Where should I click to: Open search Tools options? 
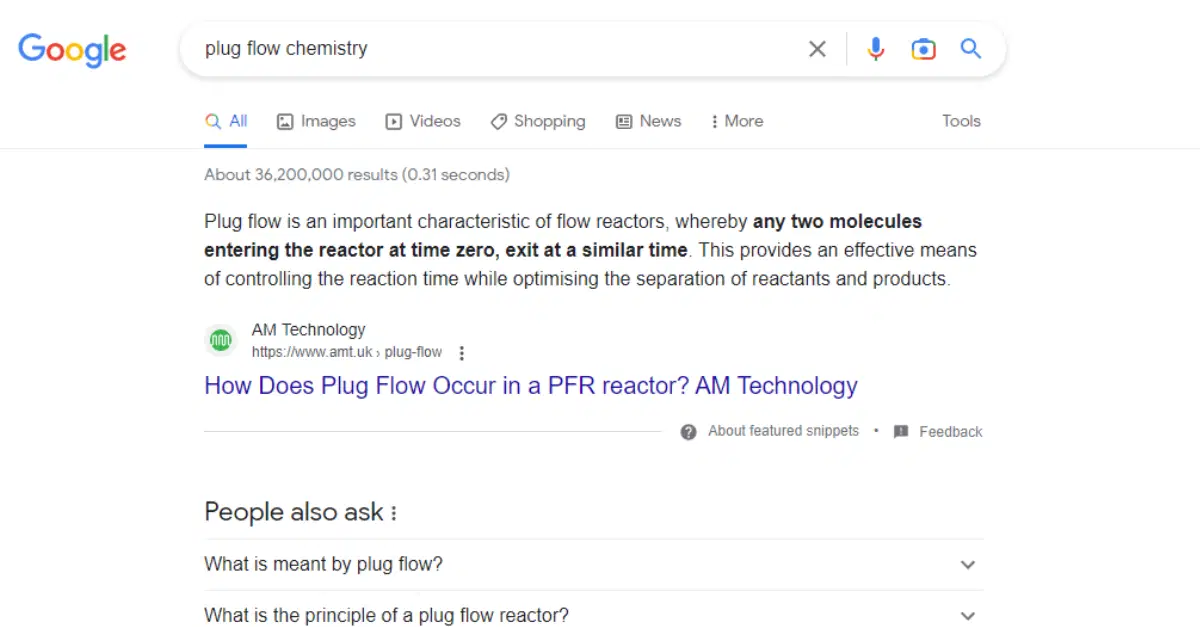960,121
